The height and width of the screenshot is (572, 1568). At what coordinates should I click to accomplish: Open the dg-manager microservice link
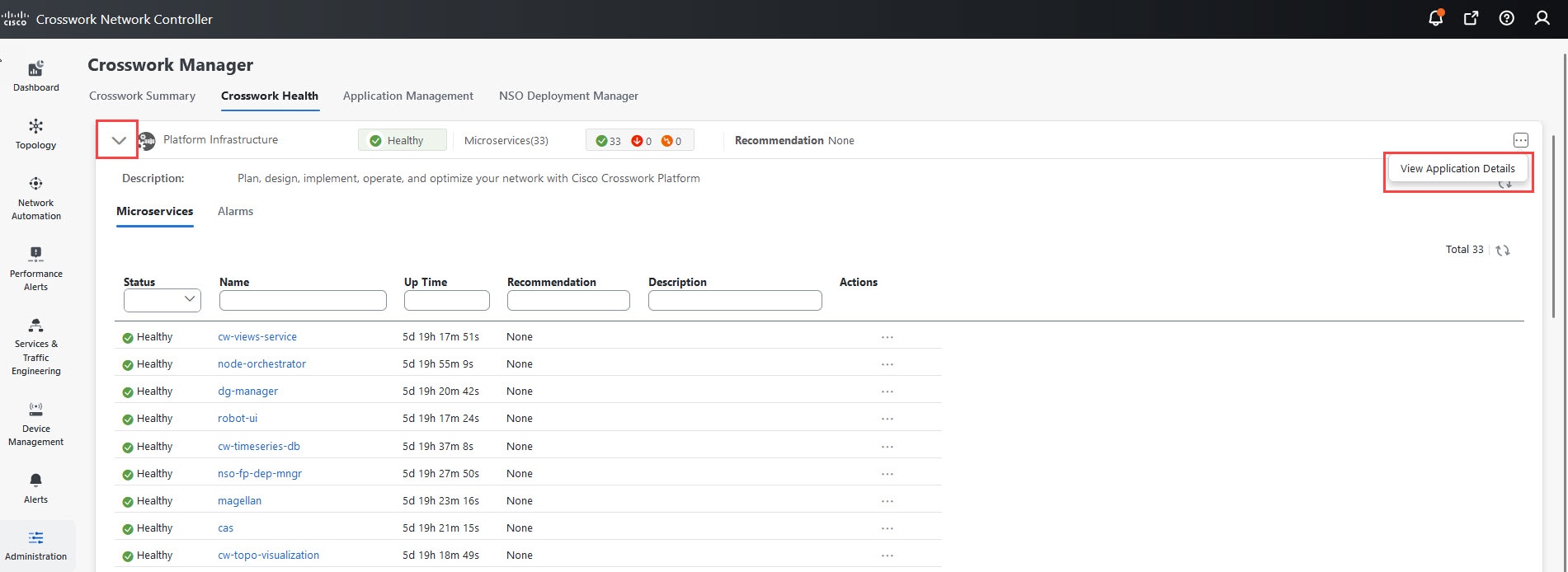point(247,391)
